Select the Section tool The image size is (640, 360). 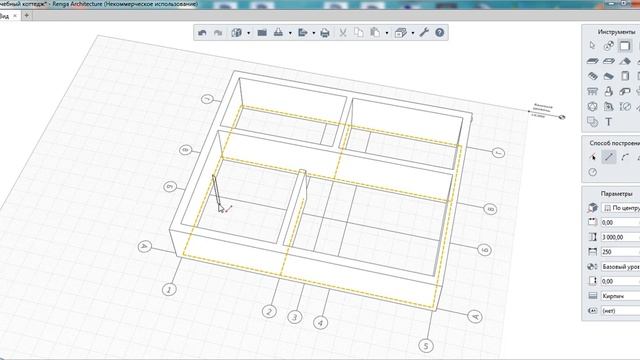pos(609,107)
